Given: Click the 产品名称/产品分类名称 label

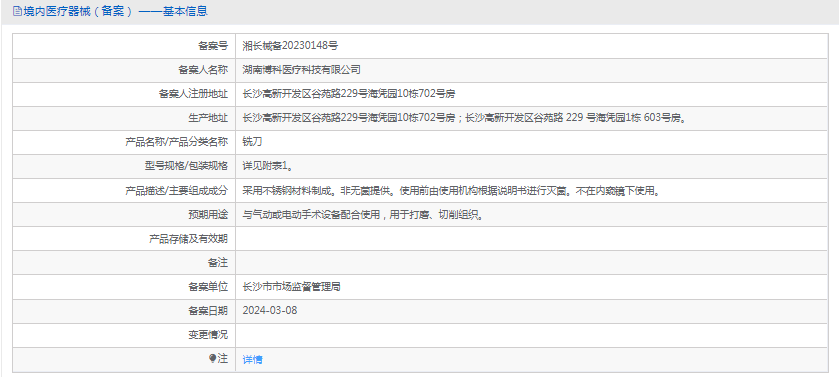Looking at the screenshot, I should point(177,142).
